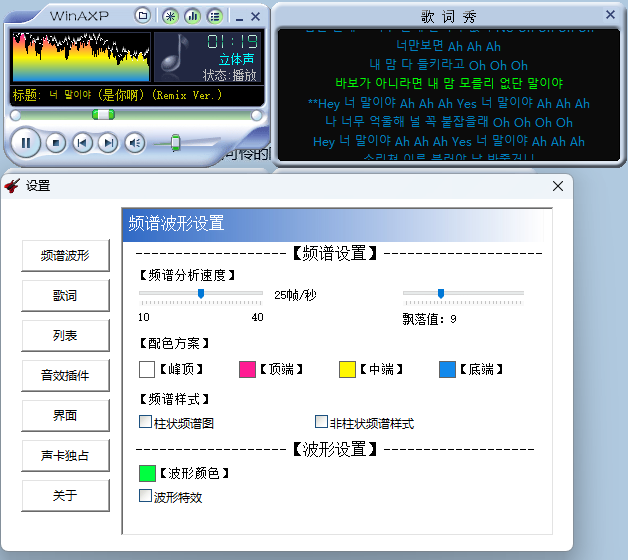628x560 pixels.
Task: Click lyric line 내 맘 다 들키라고
Action: click(x=449, y=65)
